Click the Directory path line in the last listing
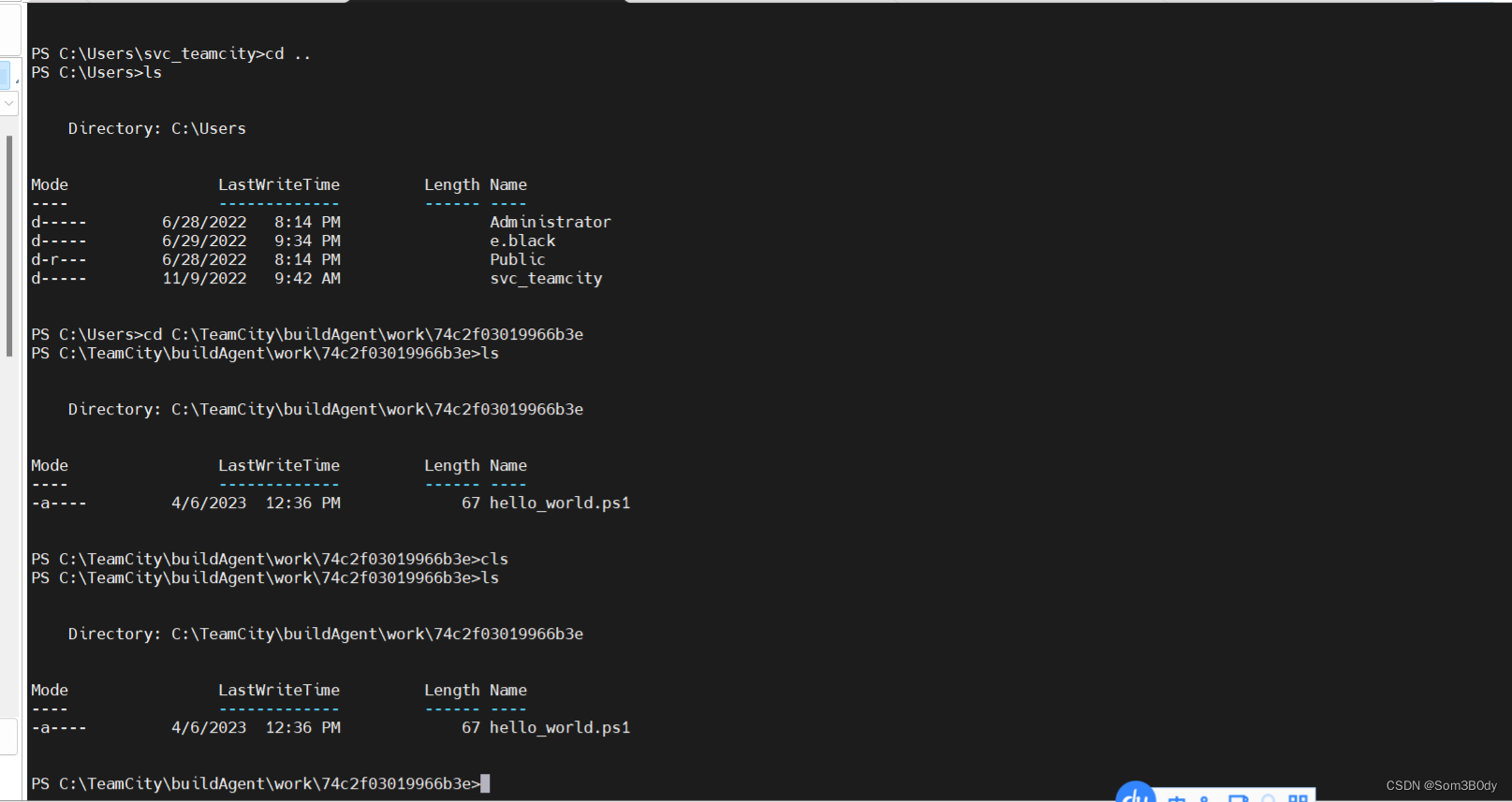 point(326,634)
